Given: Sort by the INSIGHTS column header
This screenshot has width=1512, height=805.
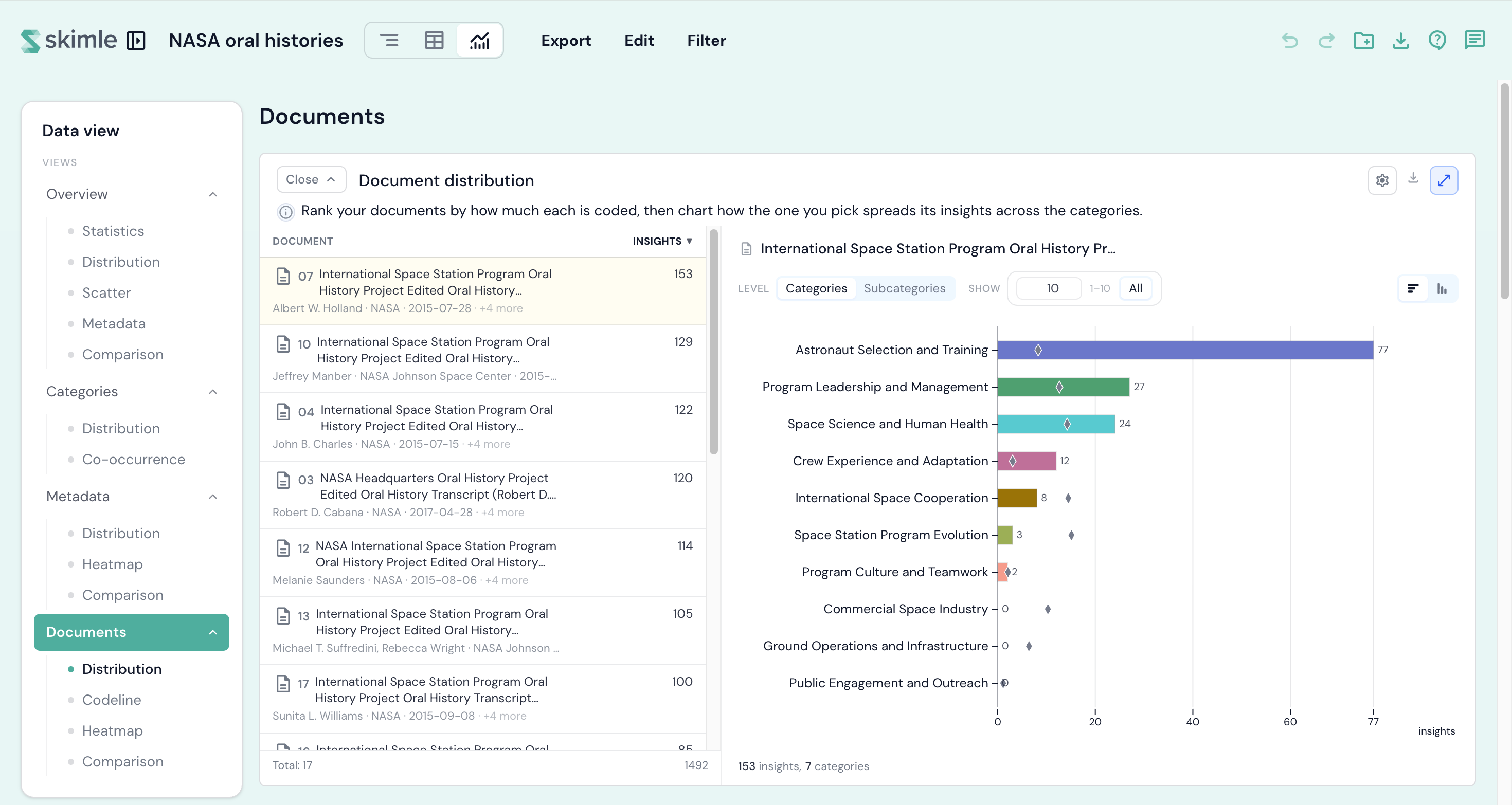Looking at the screenshot, I should coord(662,241).
